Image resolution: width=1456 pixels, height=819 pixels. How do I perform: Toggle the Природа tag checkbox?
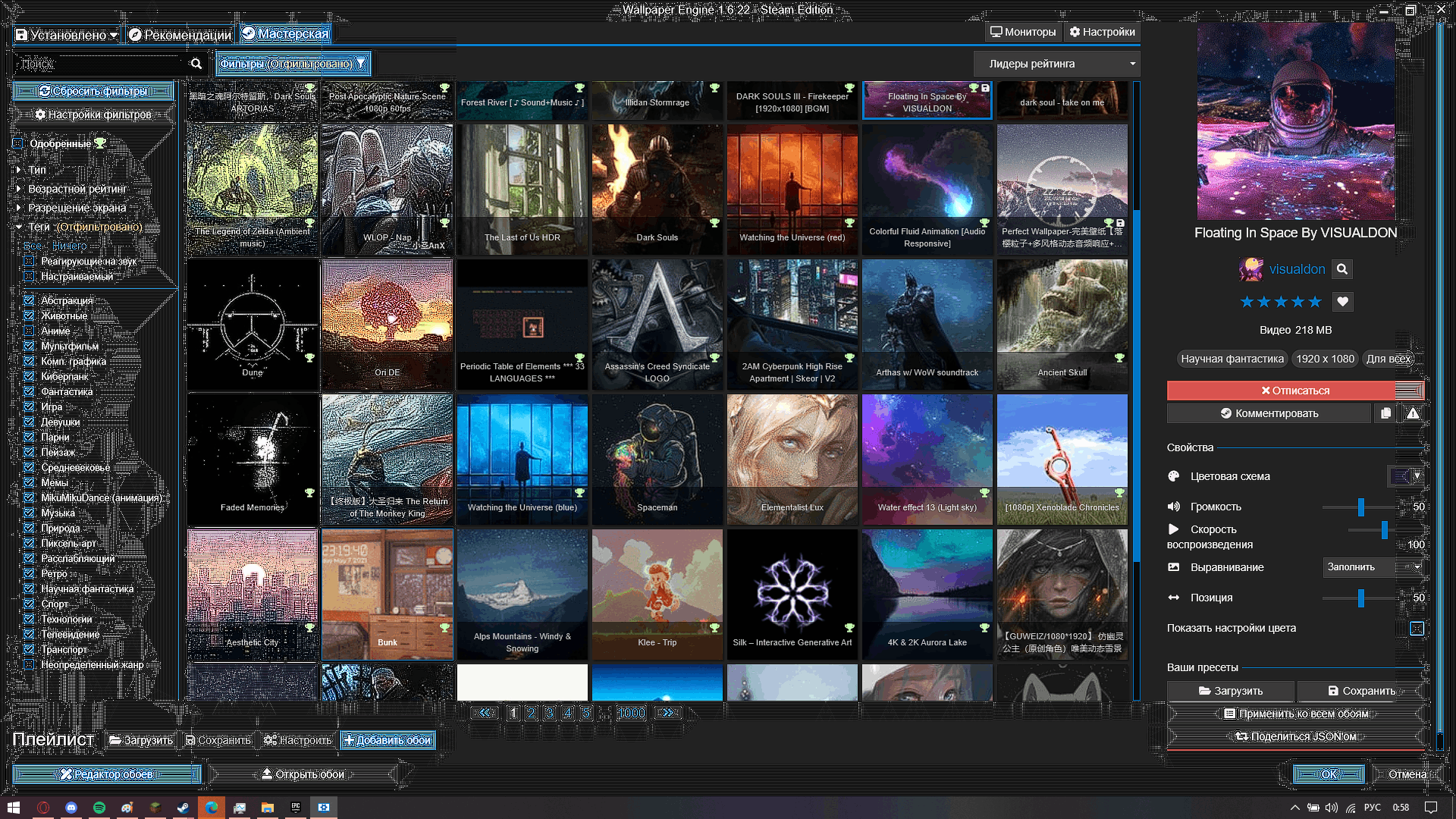29,528
